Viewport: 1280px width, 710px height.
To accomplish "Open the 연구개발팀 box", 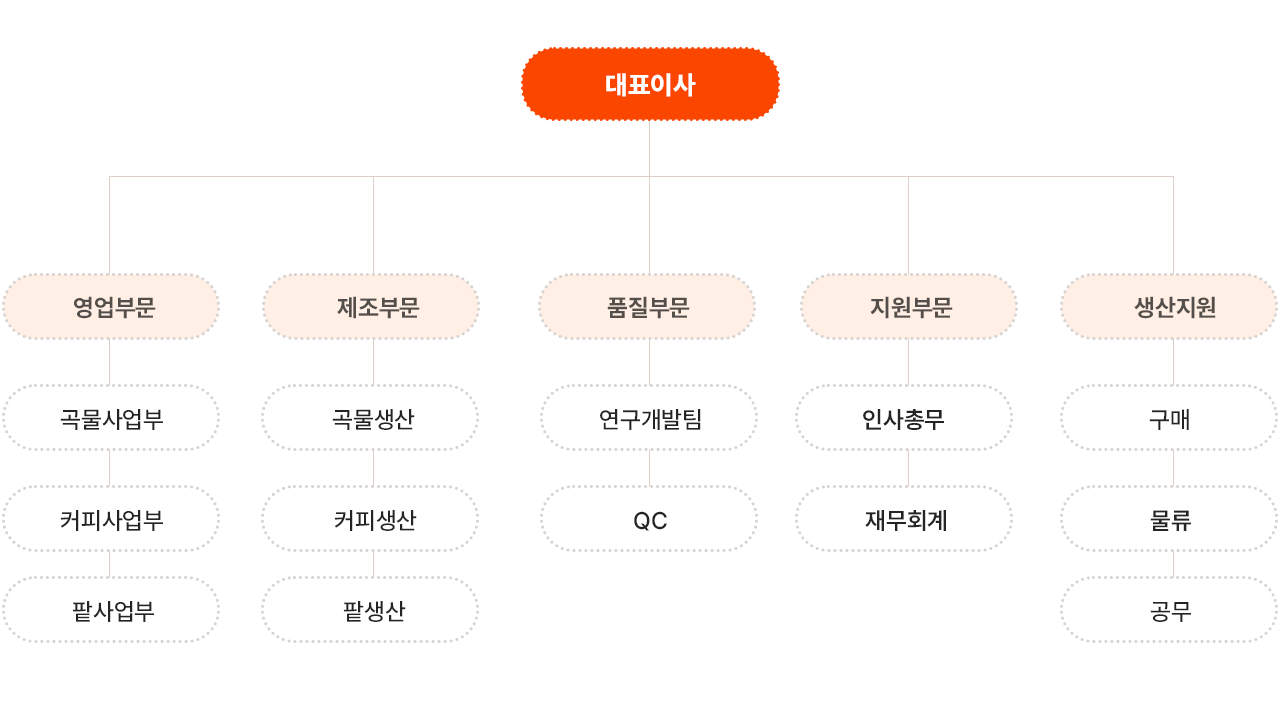I will (x=649, y=418).
